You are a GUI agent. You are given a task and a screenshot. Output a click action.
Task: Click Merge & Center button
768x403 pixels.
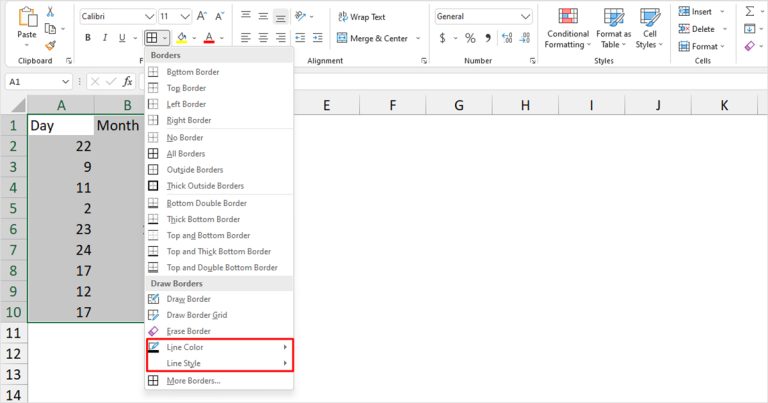tap(372, 38)
